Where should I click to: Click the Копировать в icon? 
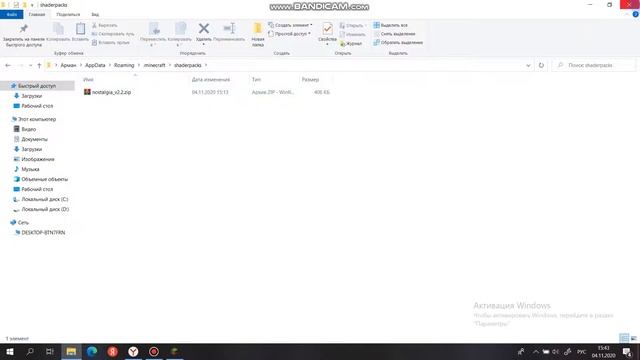pos(180,34)
